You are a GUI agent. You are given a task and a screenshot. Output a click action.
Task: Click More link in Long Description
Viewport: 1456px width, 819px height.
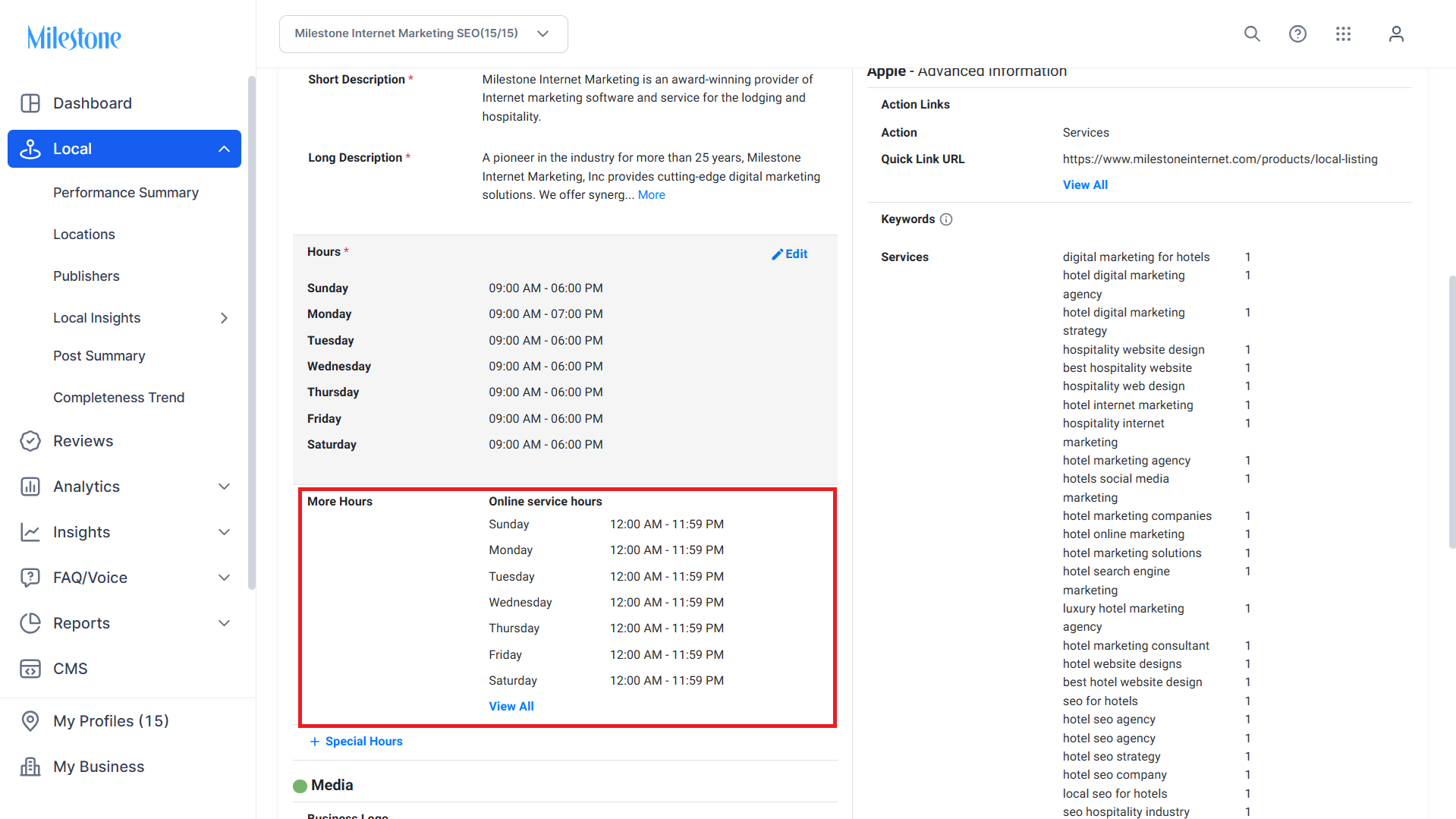pyautogui.click(x=652, y=195)
